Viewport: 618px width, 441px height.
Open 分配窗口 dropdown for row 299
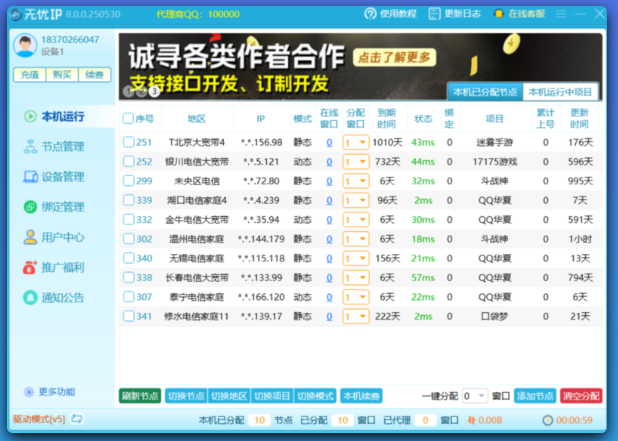(356, 181)
